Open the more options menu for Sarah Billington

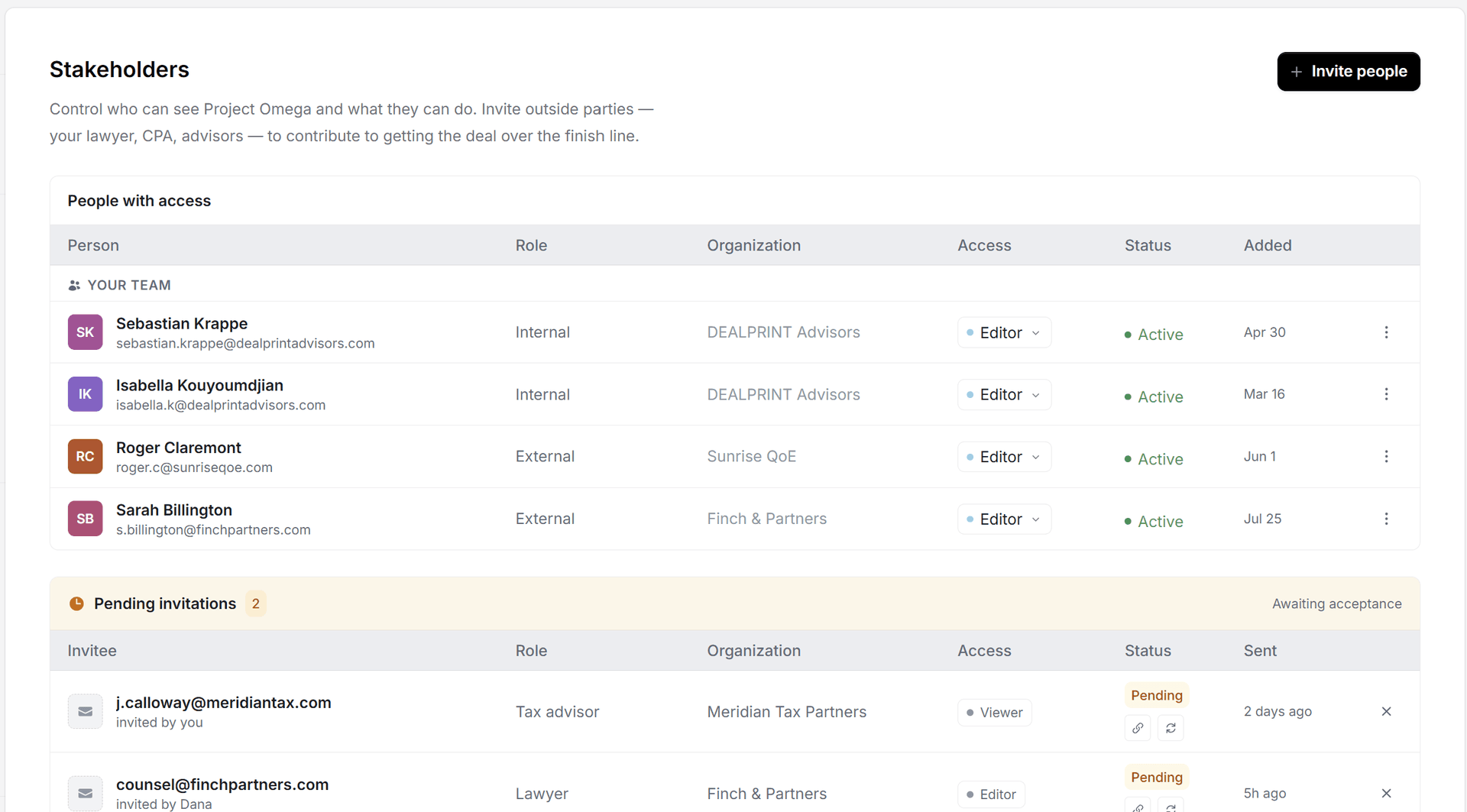(x=1386, y=519)
